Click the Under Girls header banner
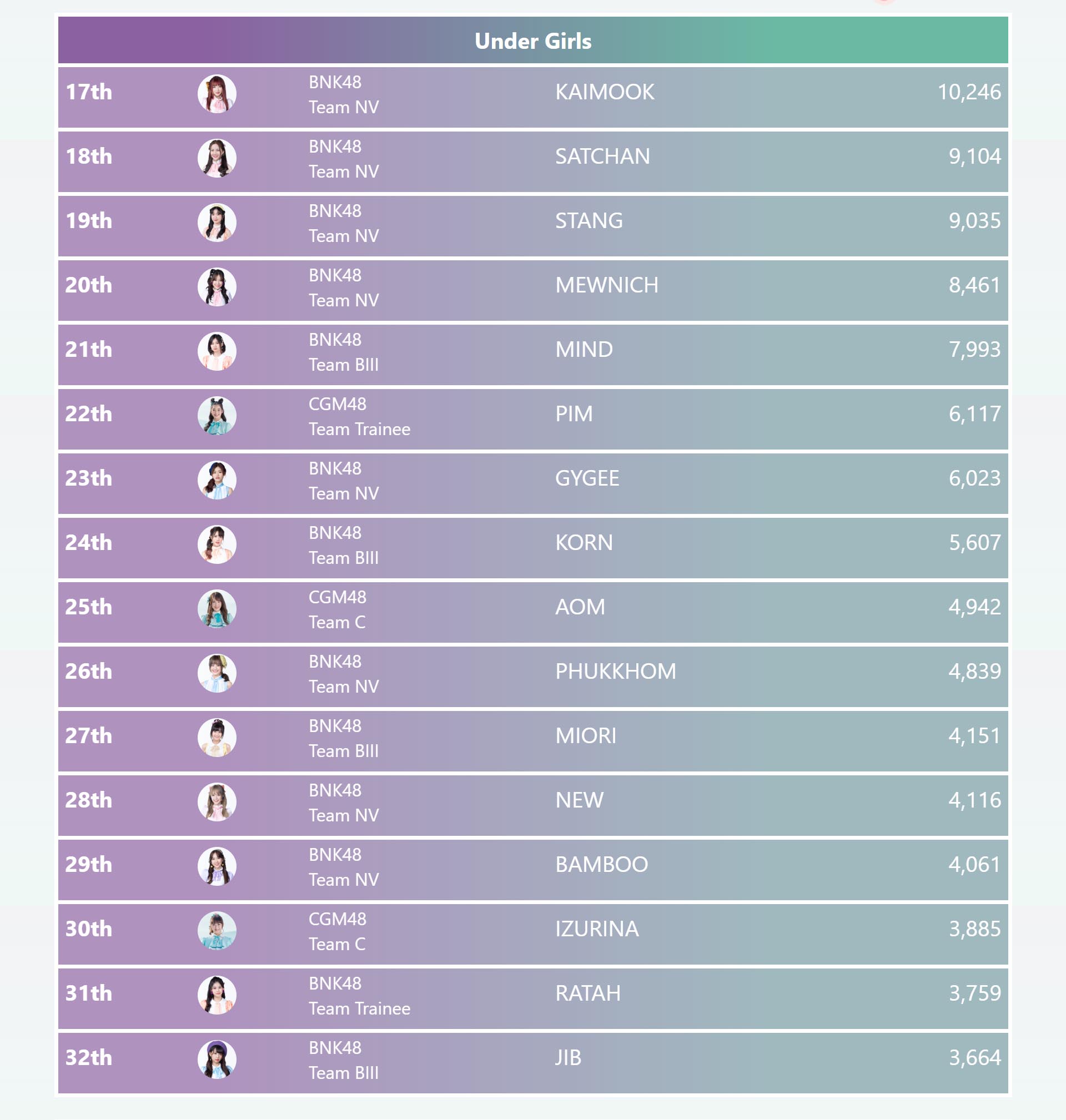This screenshot has height=1120, width=1066. point(532,41)
